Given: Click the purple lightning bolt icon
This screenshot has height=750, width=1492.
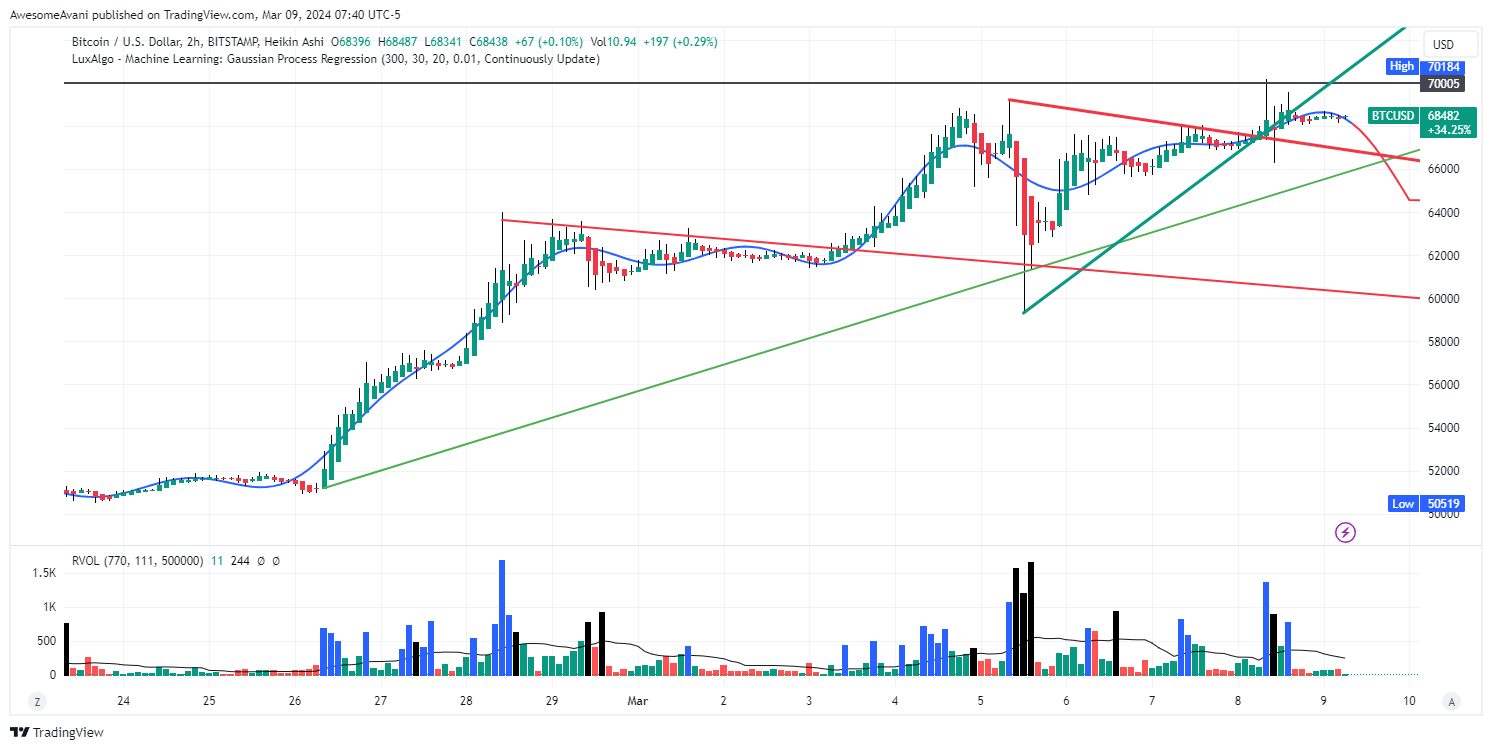Looking at the screenshot, I should tap(1346, 532).
